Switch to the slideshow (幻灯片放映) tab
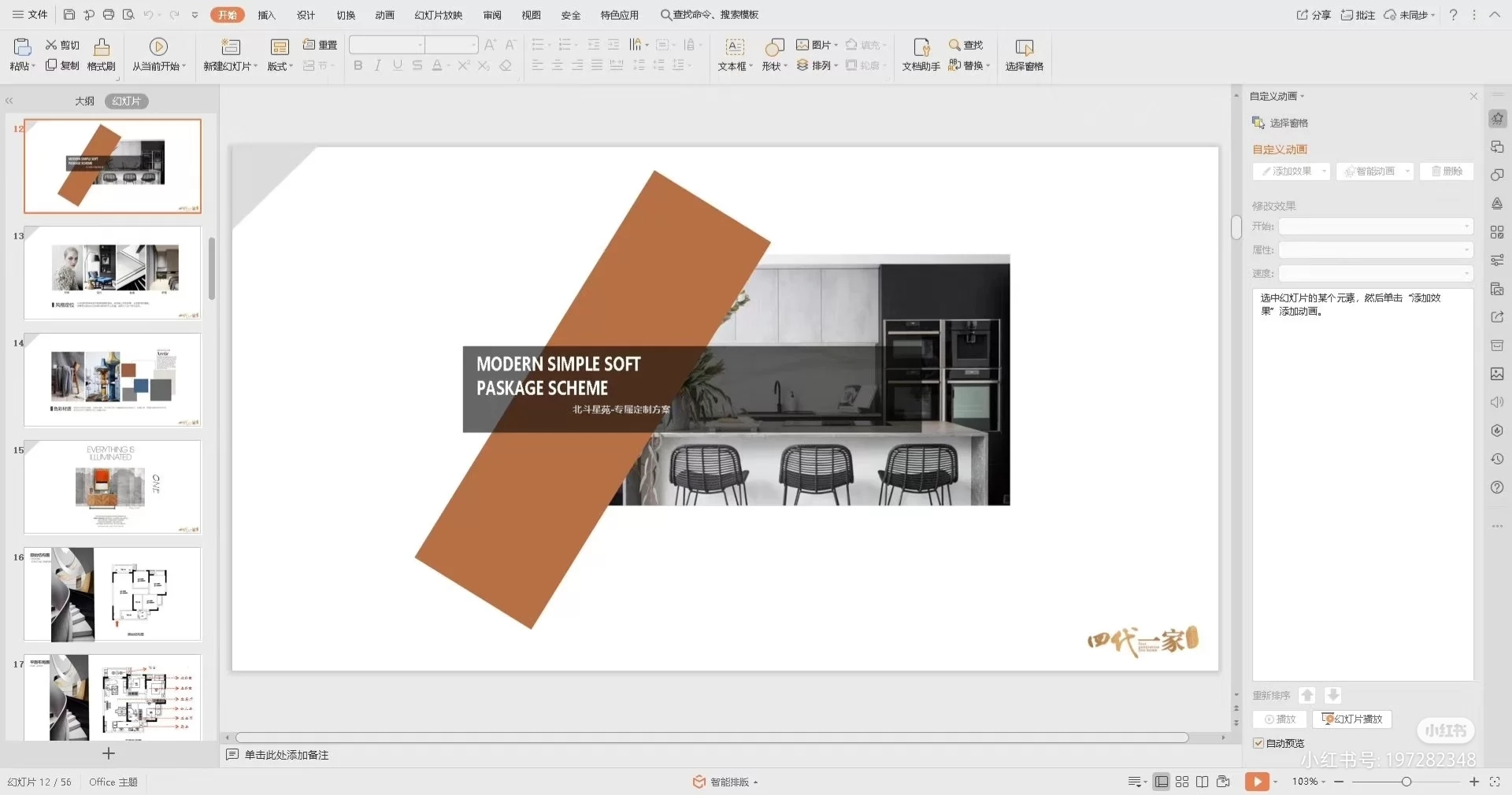This screenshot has width=1512, height=795. 439,15
